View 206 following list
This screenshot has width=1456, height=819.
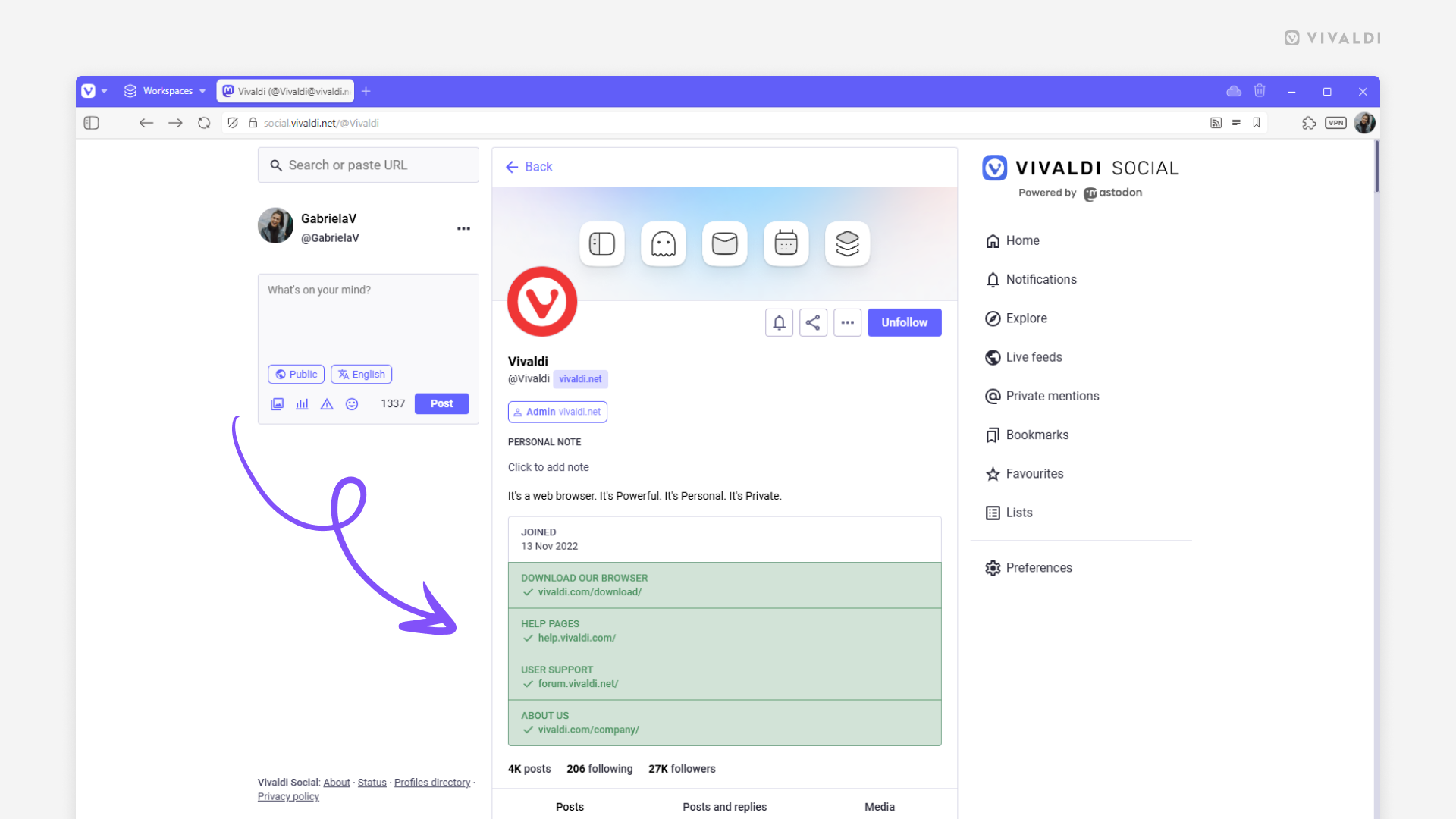click(599, 769)
